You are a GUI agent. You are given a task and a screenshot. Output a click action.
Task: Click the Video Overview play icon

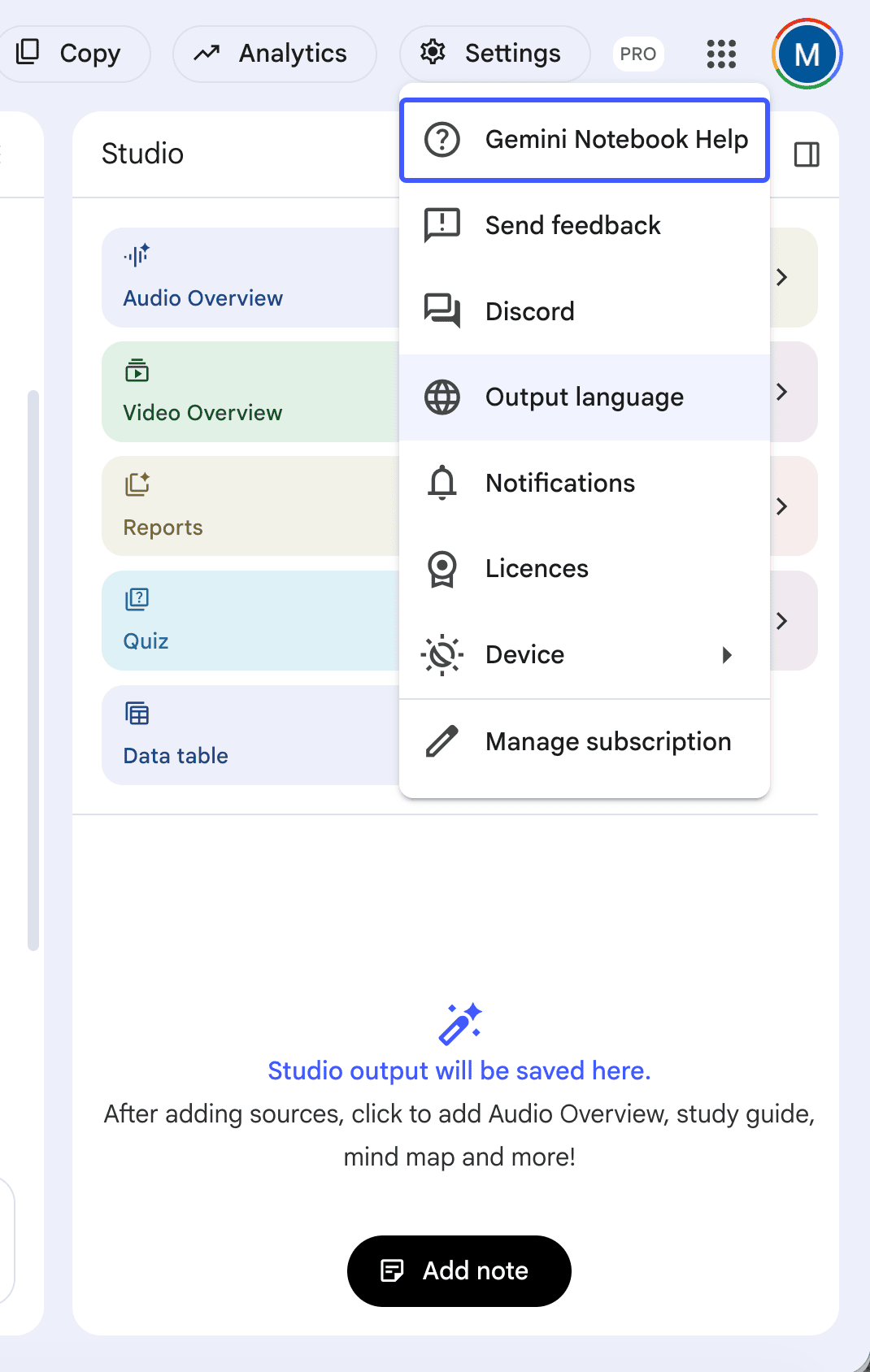click(x=137, y=371)
